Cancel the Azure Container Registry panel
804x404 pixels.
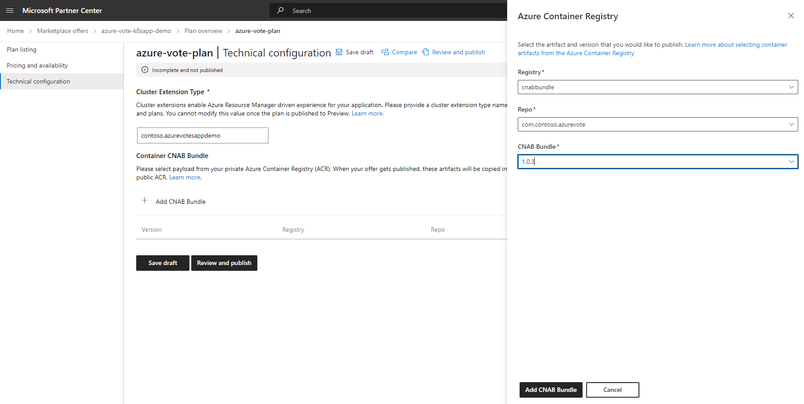(x=612, y=389)
